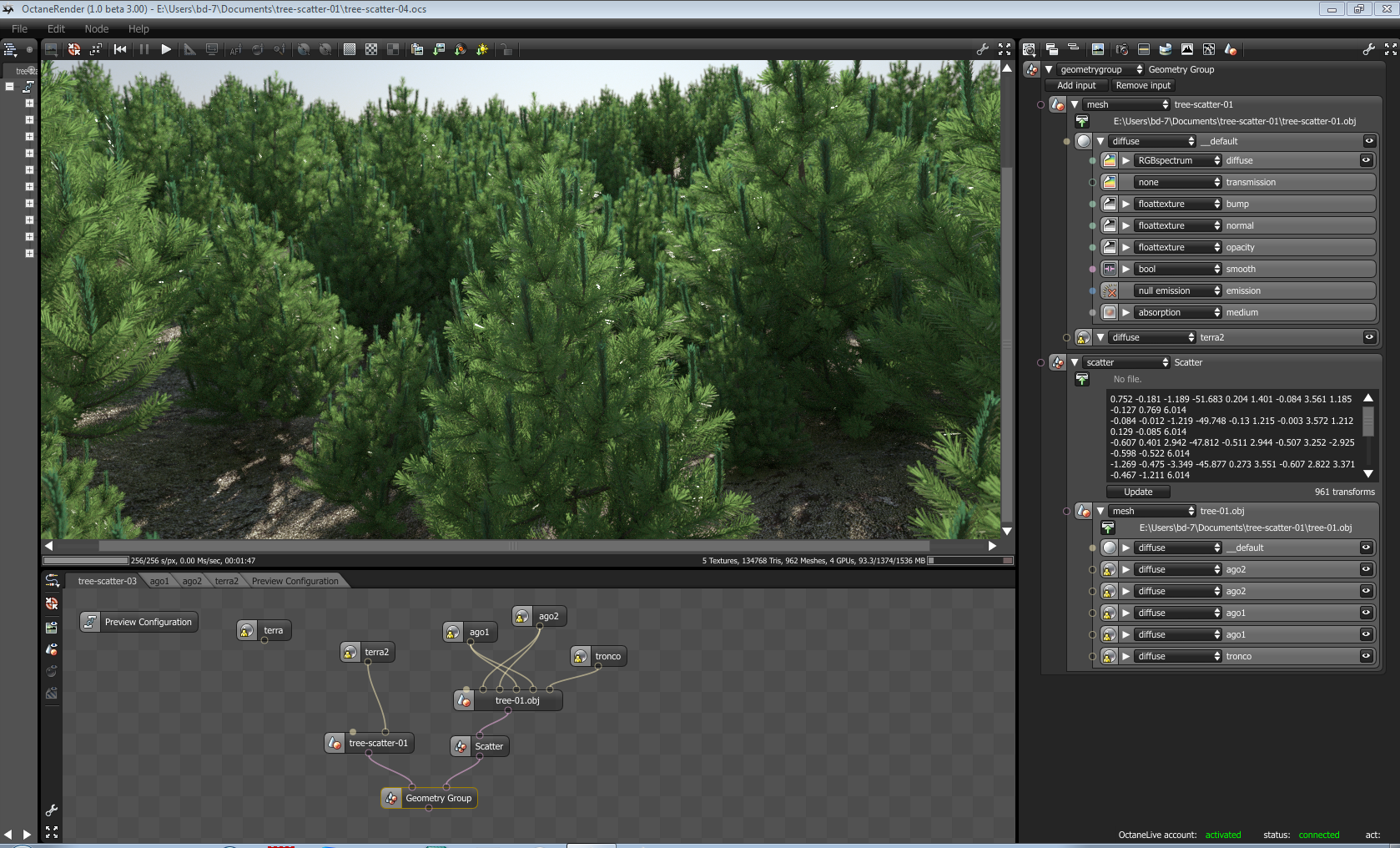Open the absorption medium dropdown
The image size is (1400, 848).
pyautogui.click(x=1178, y=312)
